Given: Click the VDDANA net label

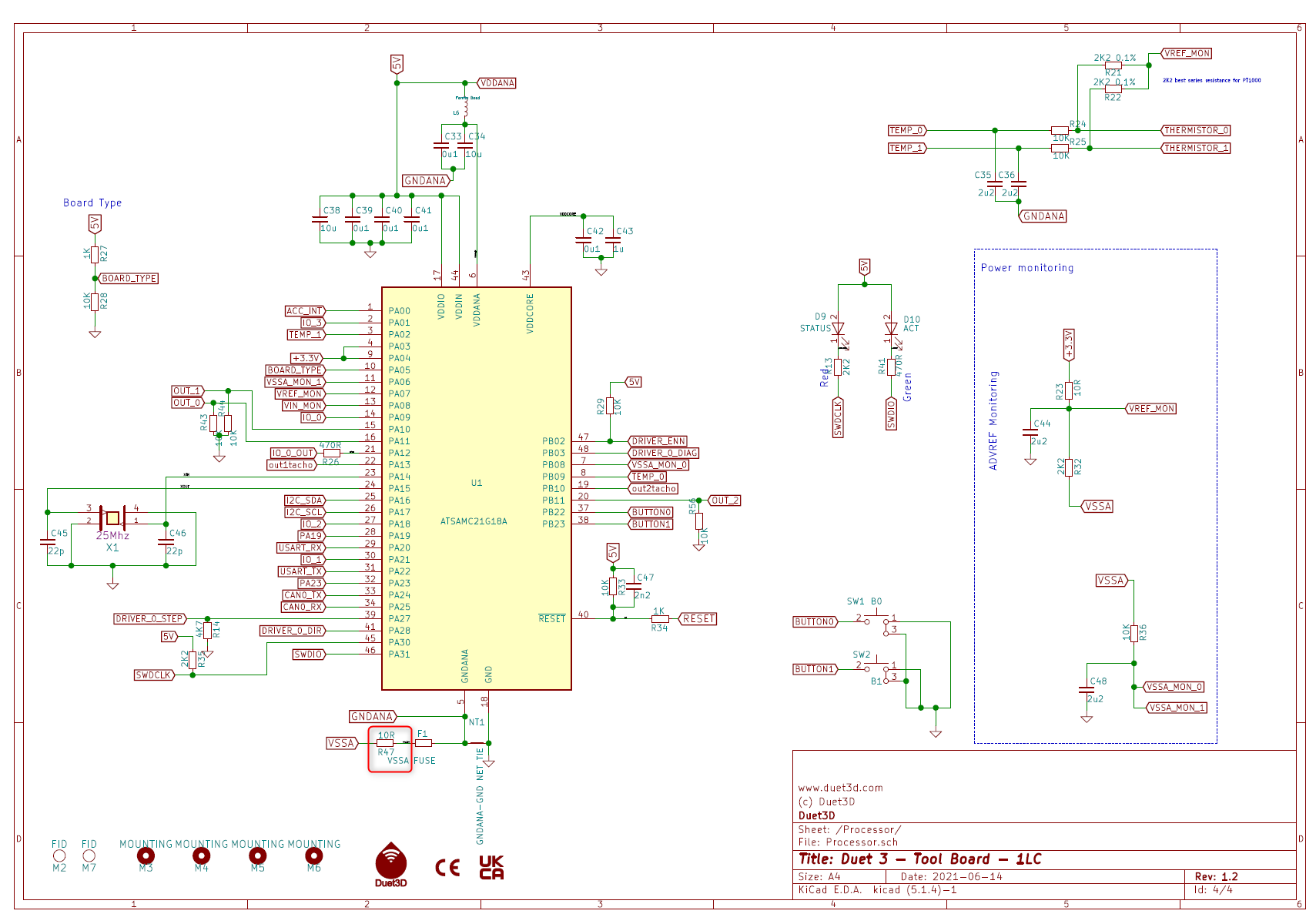Looking at the screenshot, I should 497,83.
